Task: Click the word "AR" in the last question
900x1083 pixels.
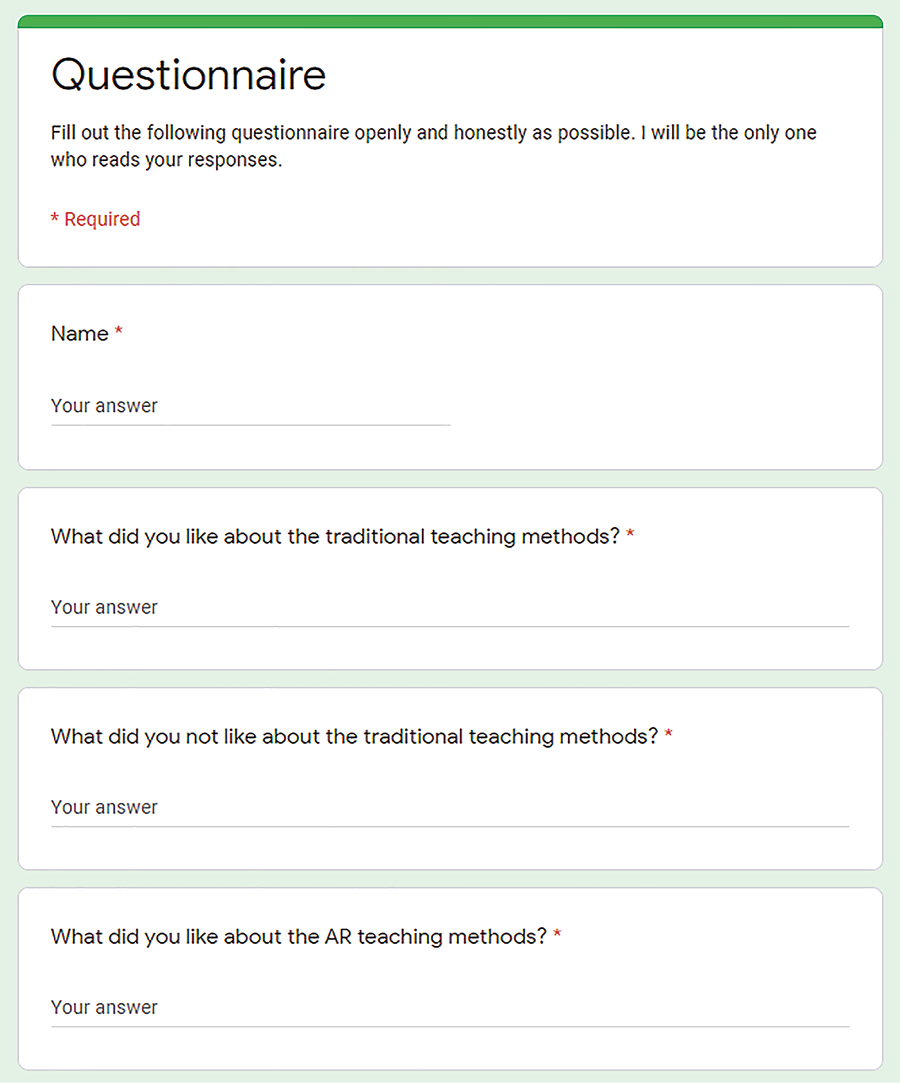Action: tap(338, 937)
